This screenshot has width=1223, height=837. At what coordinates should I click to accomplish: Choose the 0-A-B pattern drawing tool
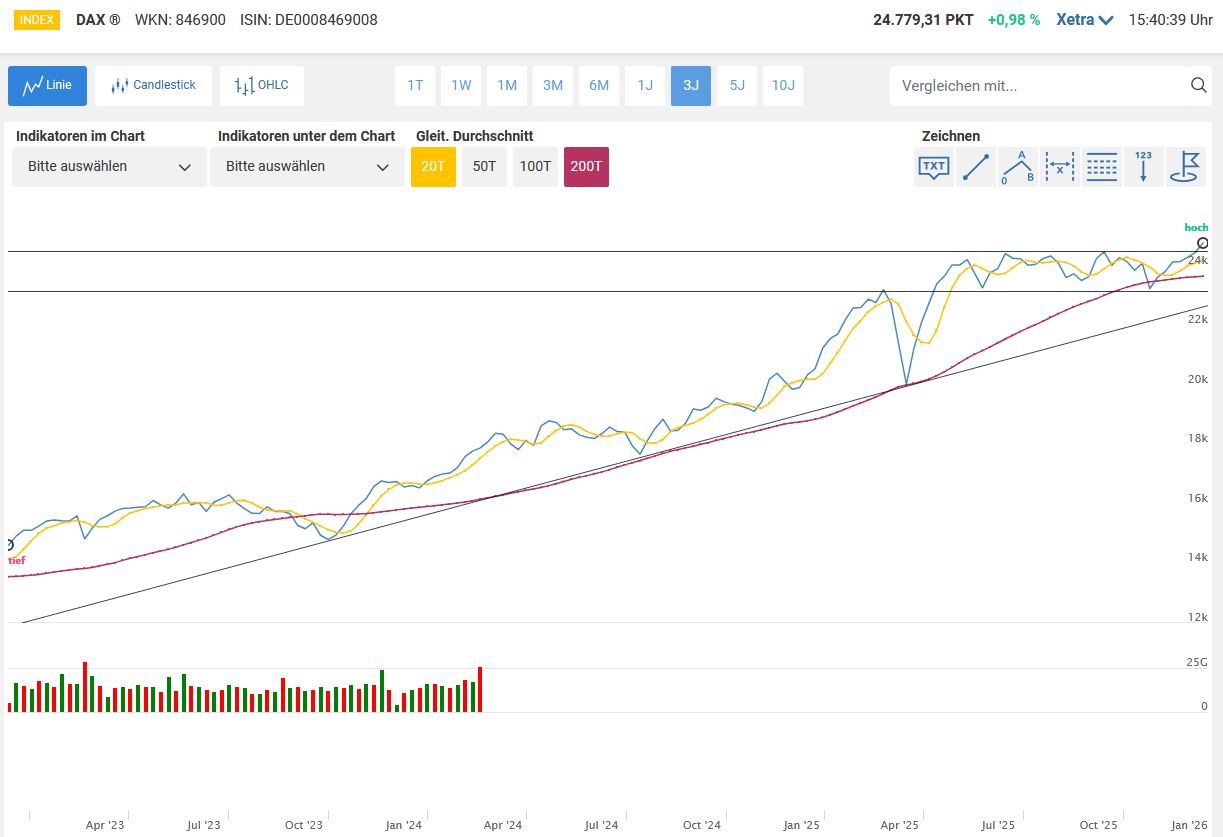coord(1018,167)
